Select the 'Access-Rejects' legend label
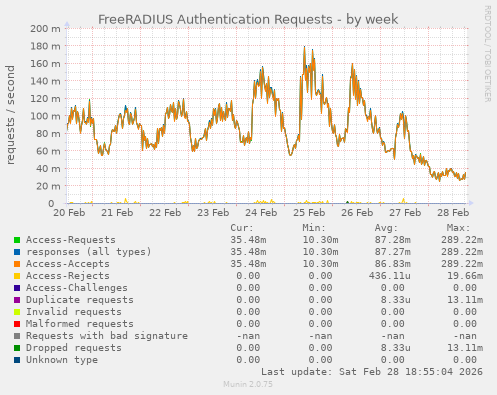This screenshot has width=497, height=395. pyautogui.click(x=68, y=276)
